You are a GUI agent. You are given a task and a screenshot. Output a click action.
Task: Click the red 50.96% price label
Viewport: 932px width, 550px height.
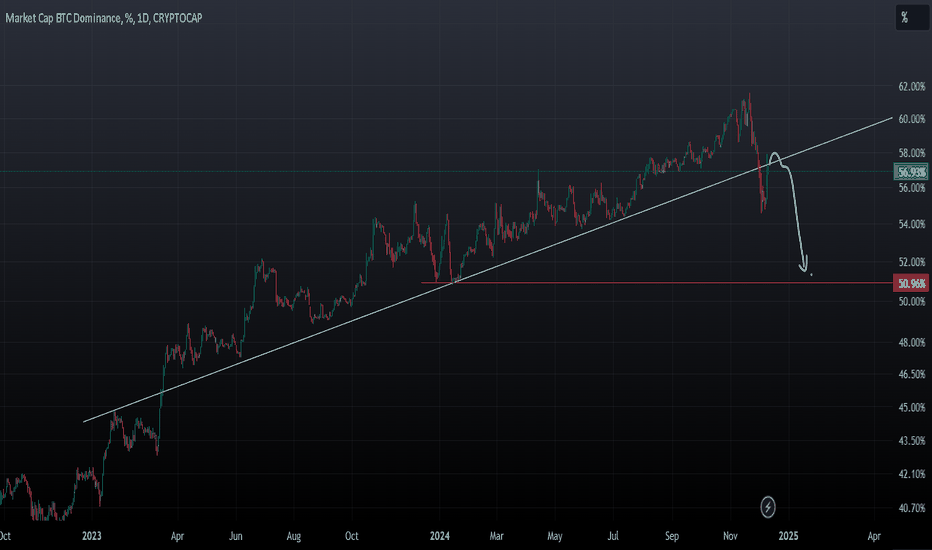(911, 283)
